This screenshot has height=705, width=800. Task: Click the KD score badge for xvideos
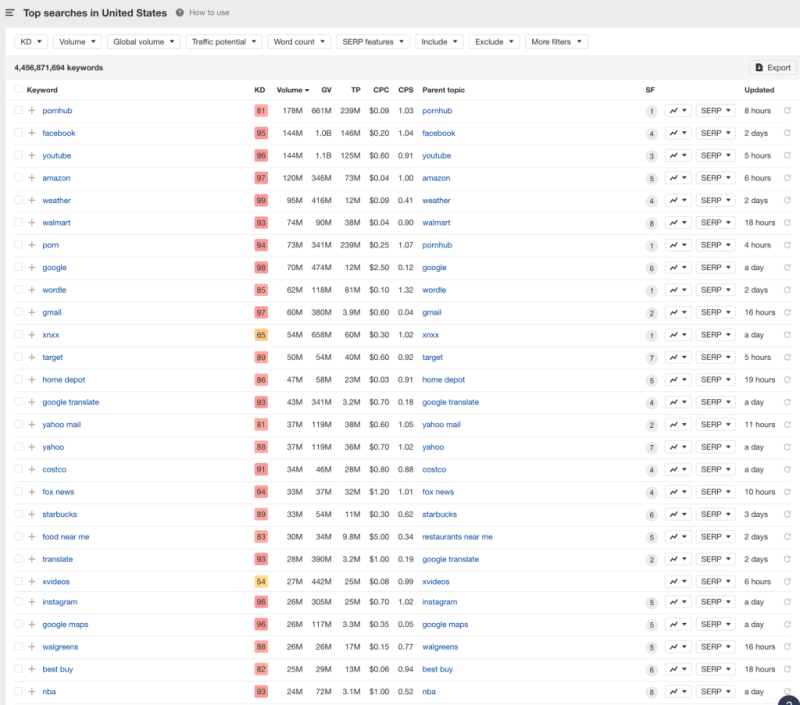[261, 581]
